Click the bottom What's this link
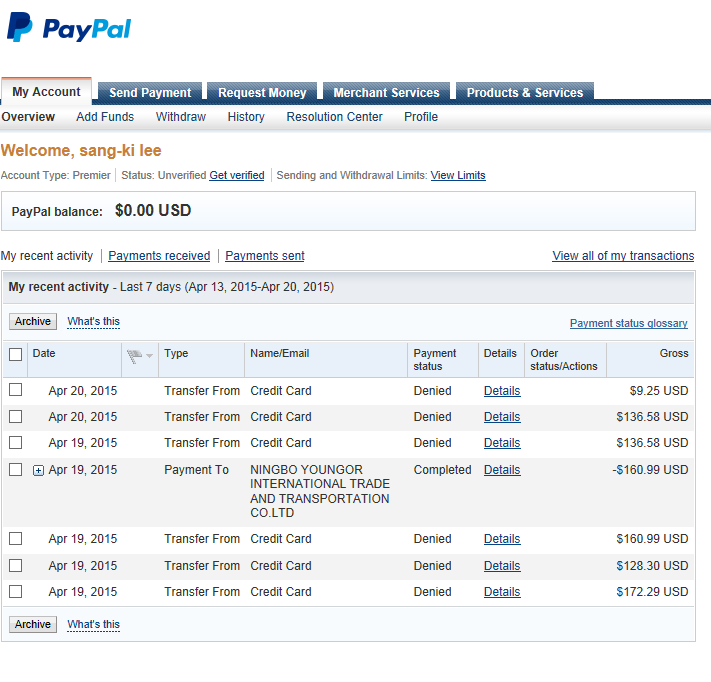 coord(93,624)
